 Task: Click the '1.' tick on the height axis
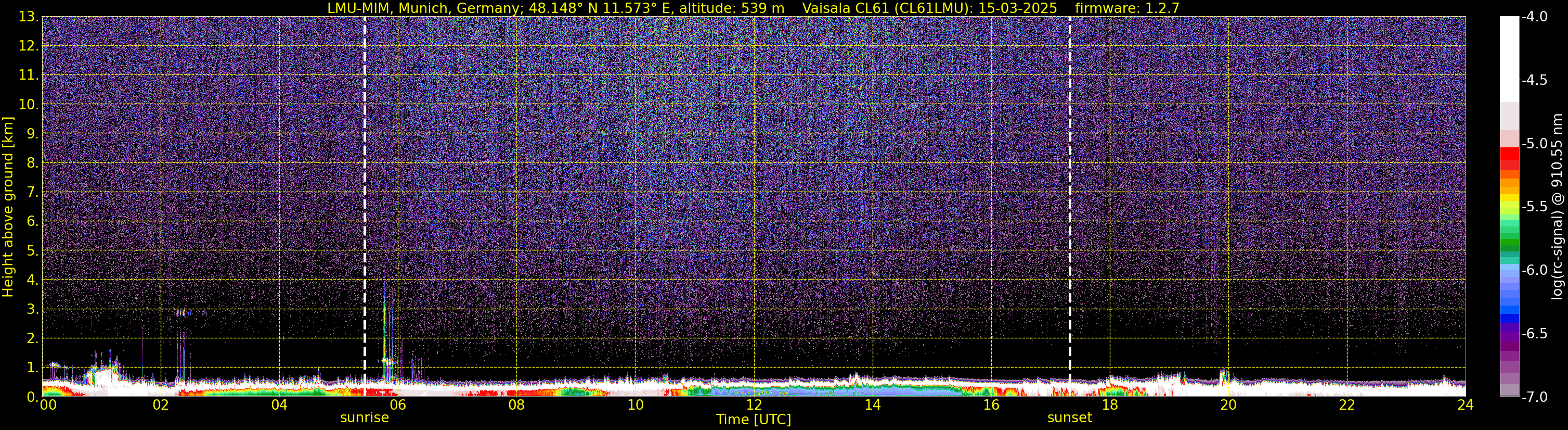(x=32, y=367)
